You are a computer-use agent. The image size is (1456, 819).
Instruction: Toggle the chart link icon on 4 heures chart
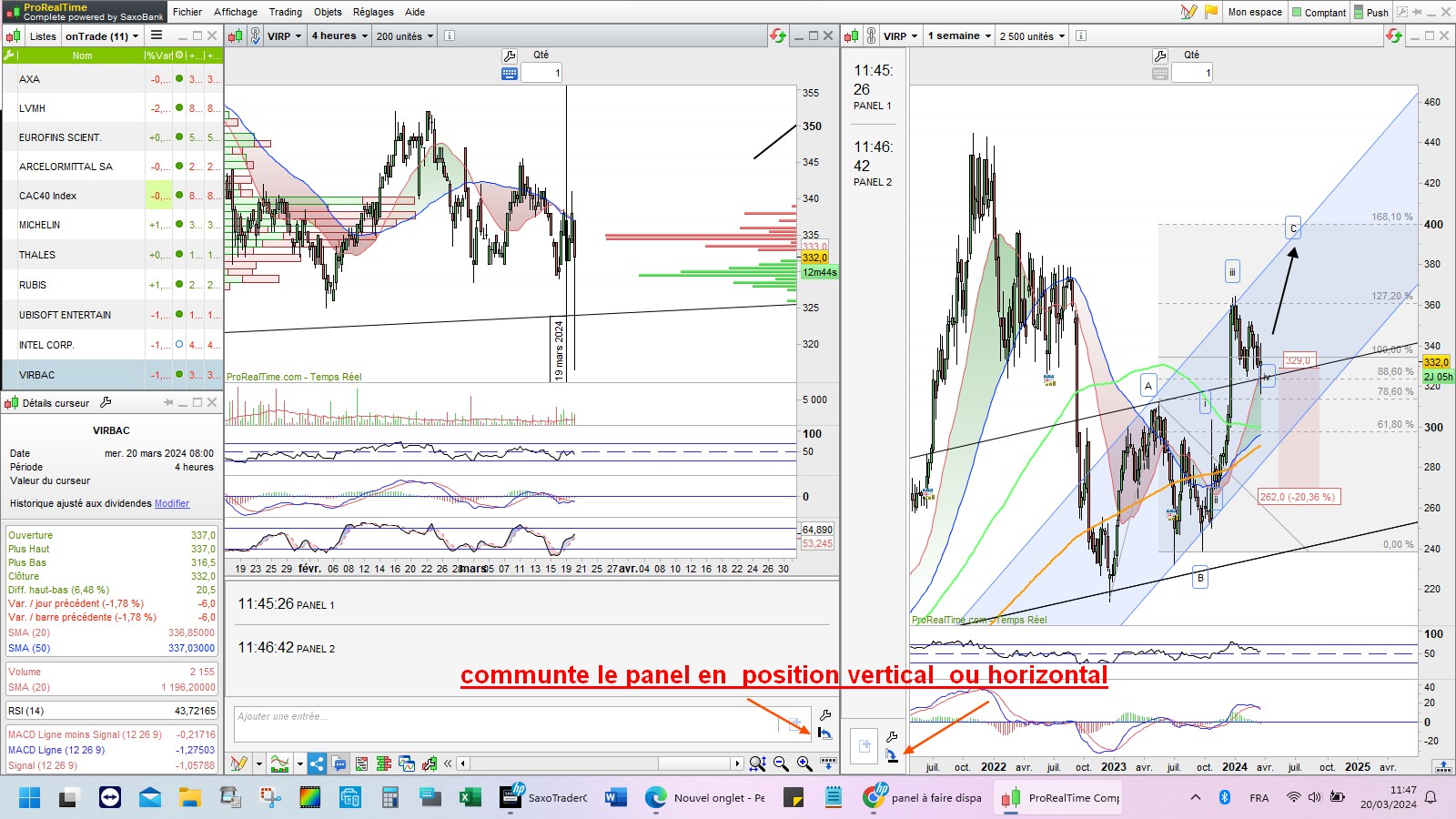point(256,36)
